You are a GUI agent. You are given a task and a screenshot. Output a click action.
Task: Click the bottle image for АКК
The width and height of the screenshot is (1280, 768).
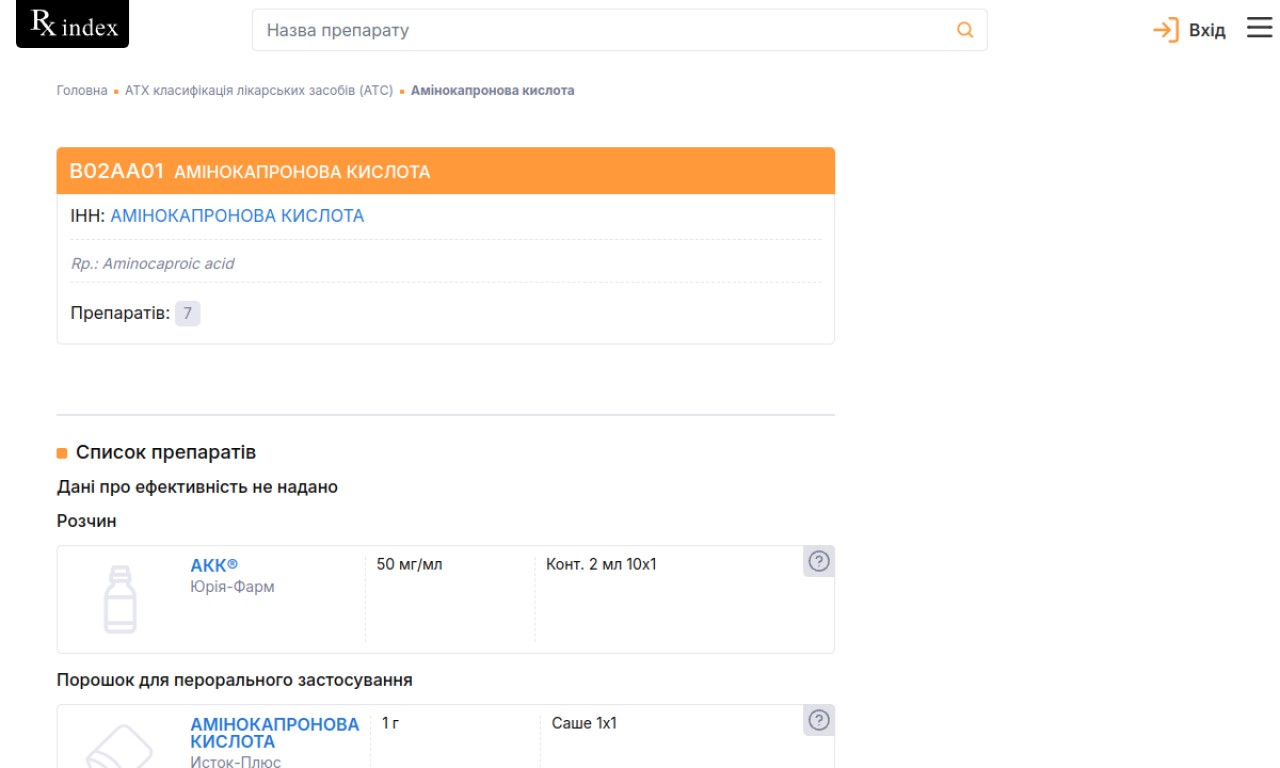click(x=120, y=599)
